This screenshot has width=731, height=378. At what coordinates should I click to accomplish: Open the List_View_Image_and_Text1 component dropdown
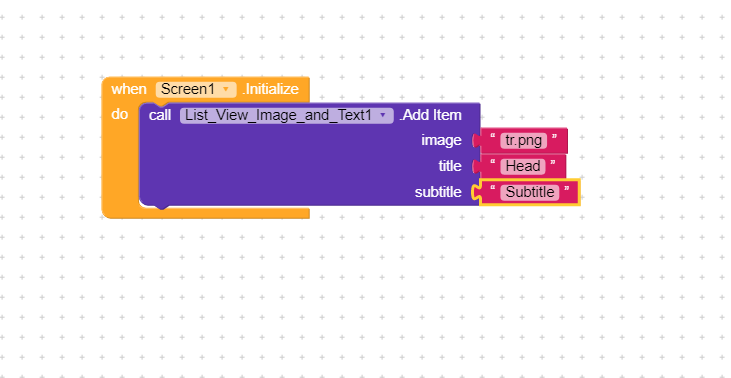[287, 115]
